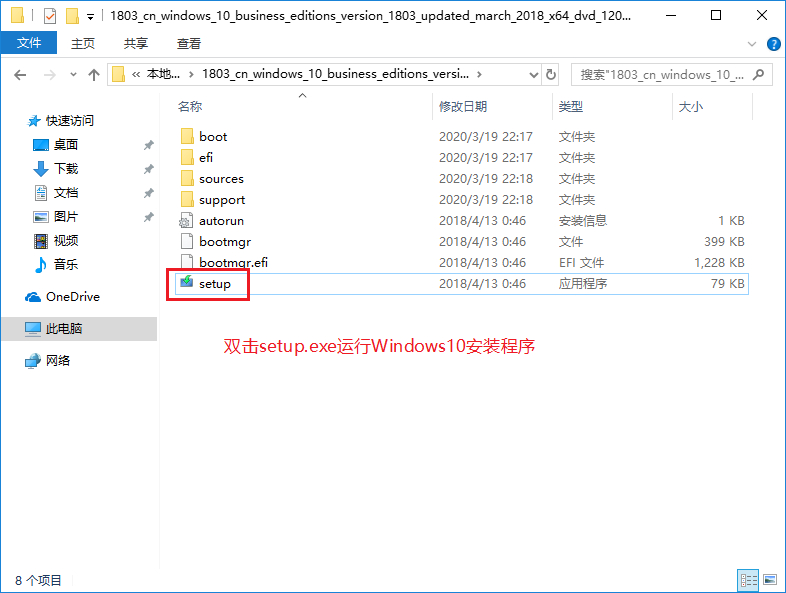
Task: Open the address bar history dropdown
Action: pos(532,74)
